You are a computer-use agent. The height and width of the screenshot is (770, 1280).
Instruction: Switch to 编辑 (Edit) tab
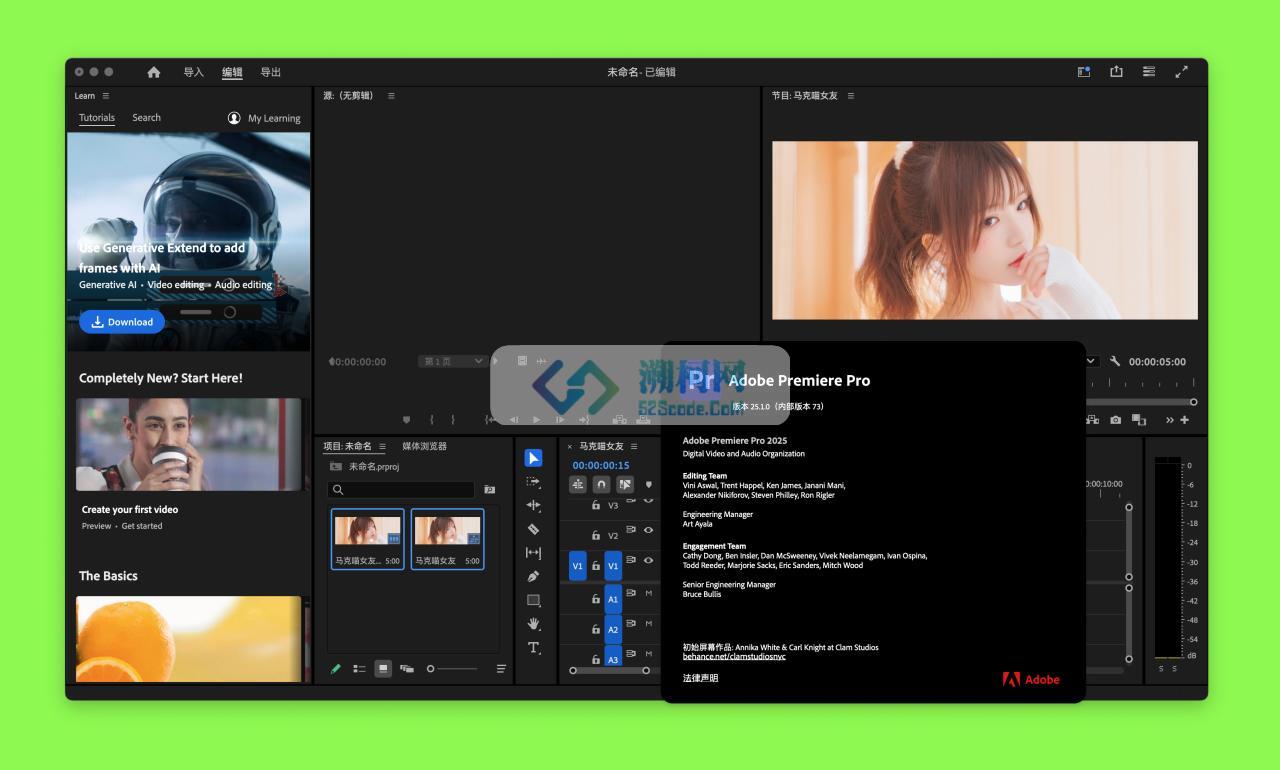pos(232,72)
